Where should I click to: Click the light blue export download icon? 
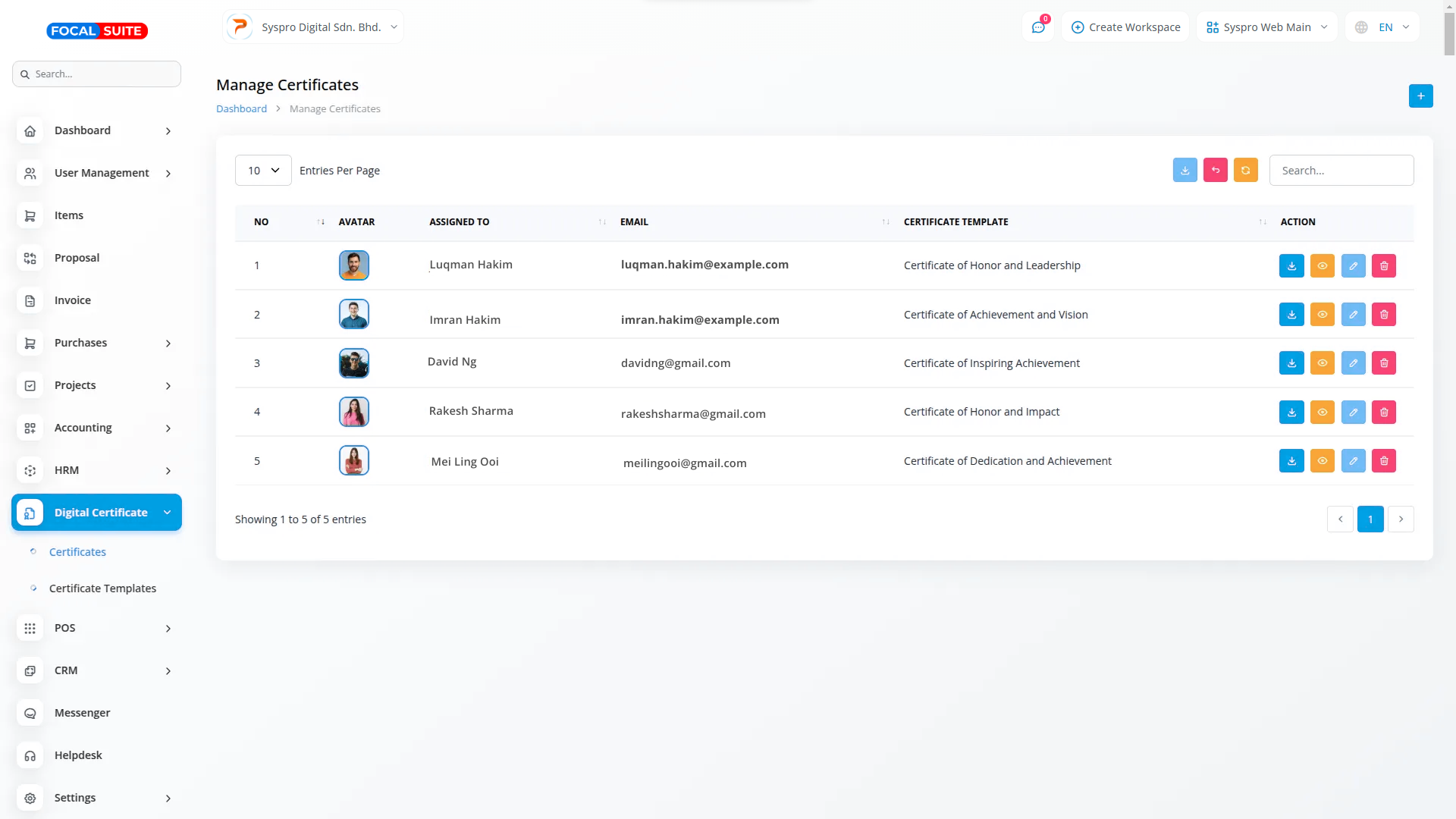click(1185, 171)
